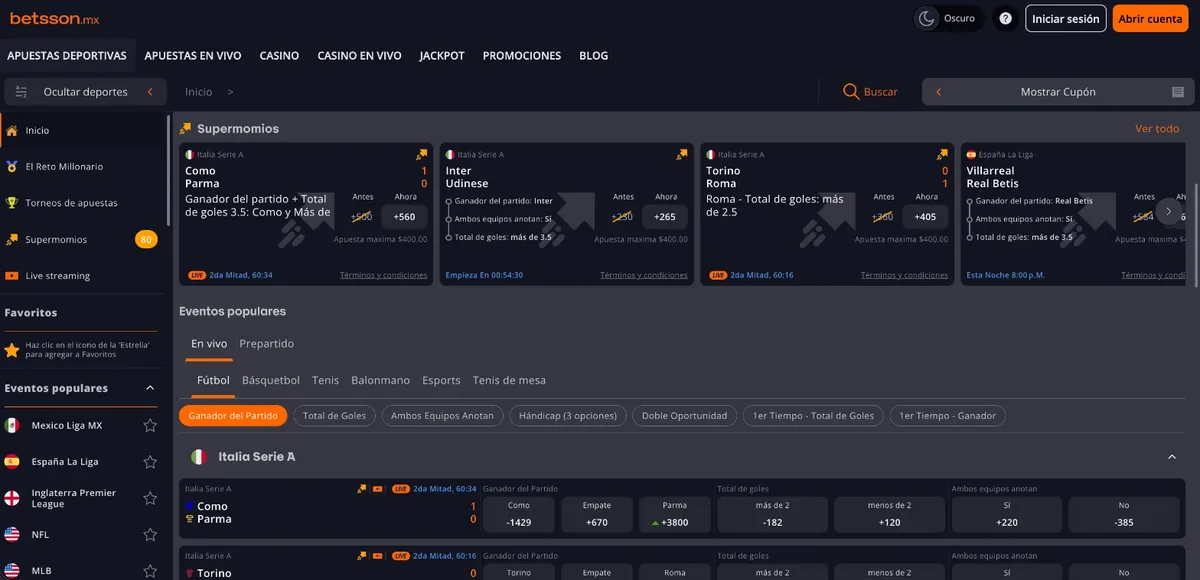The width and height of the screenshot is (1200, 580).
Task: Click Mexico flag icon in sidebar
Action: [12, 425]
